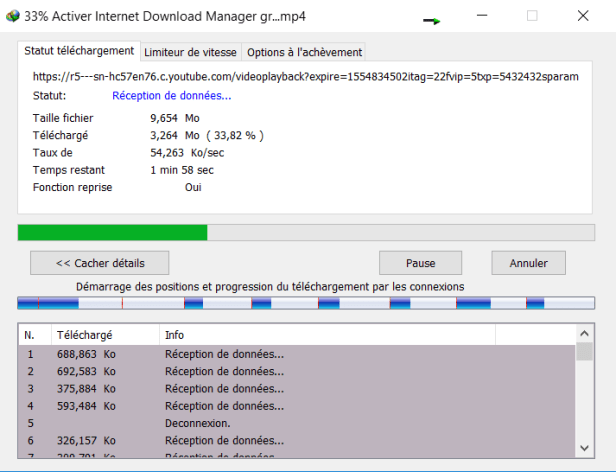
Task: Click the Réception de données... status text
Action: (172, 96)
